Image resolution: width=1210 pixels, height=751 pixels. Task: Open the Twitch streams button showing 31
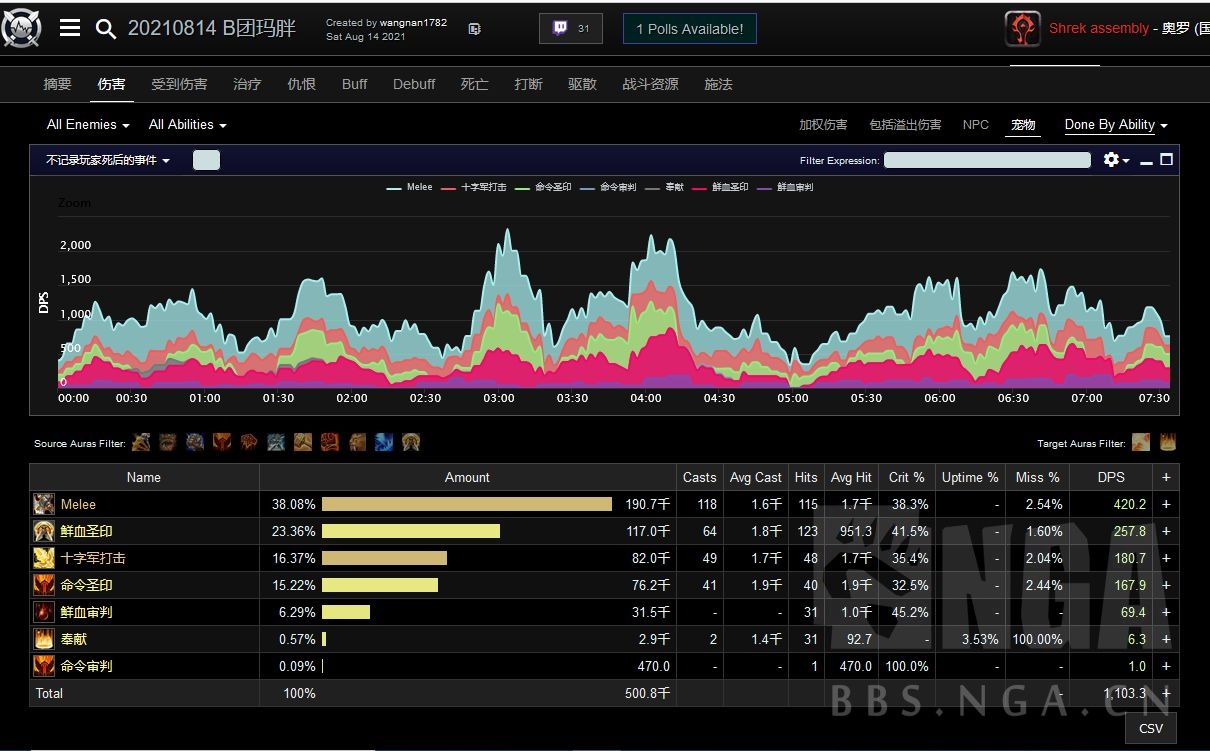(x=571, y=29)
